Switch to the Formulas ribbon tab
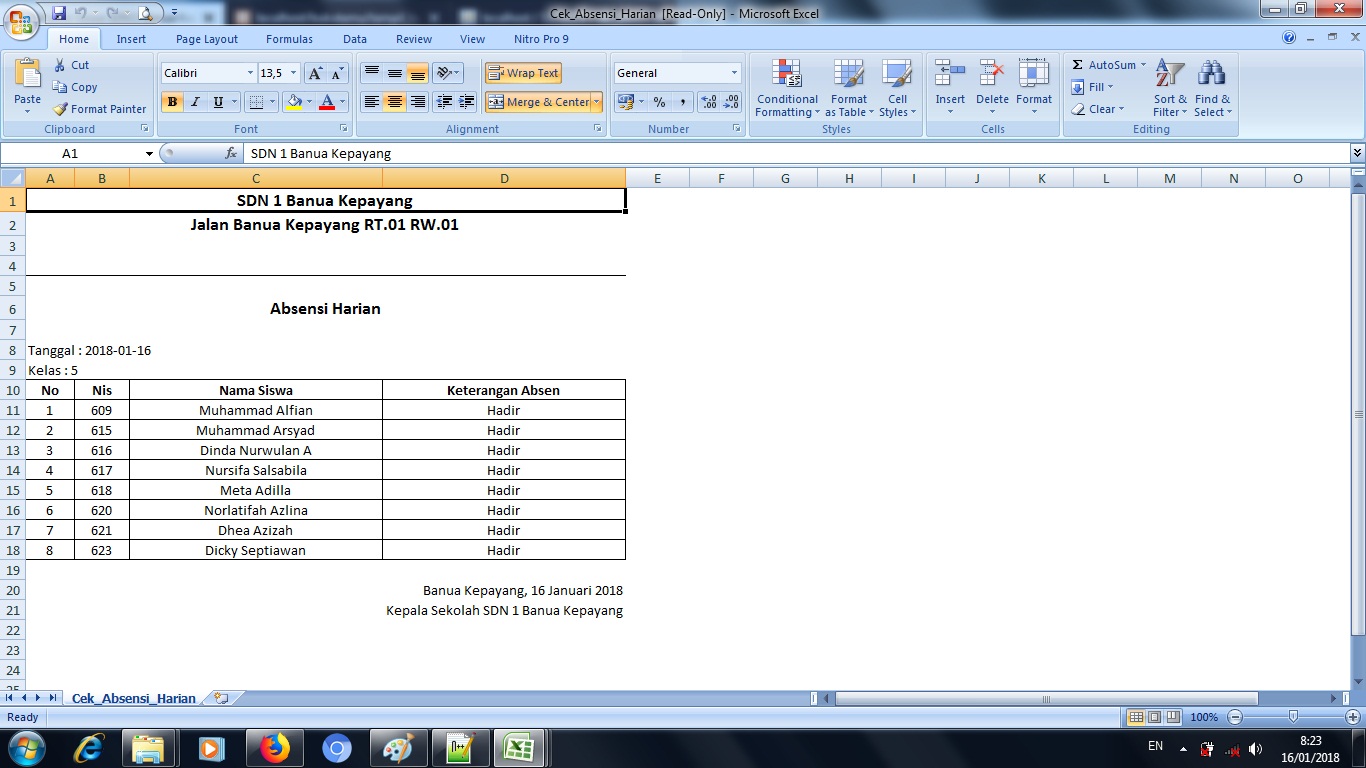This screenshot has height=768, width=1366. click(289, 38)
